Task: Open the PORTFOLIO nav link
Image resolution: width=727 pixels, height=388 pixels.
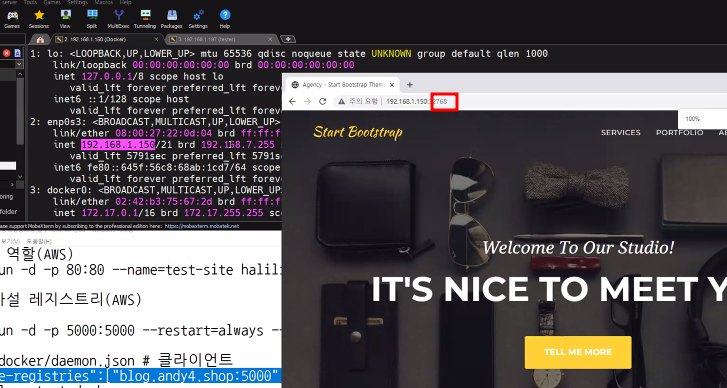Action: 679,133
